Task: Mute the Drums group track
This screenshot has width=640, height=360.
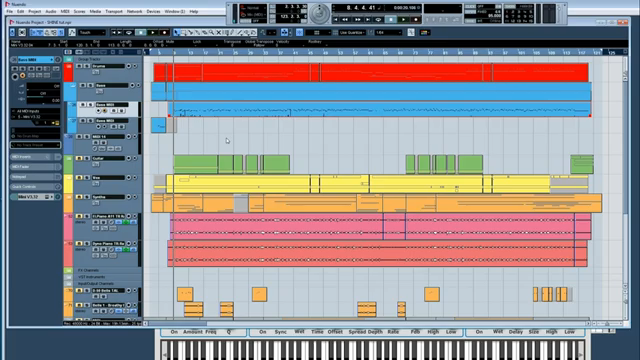Action: (x=79, y=66)
